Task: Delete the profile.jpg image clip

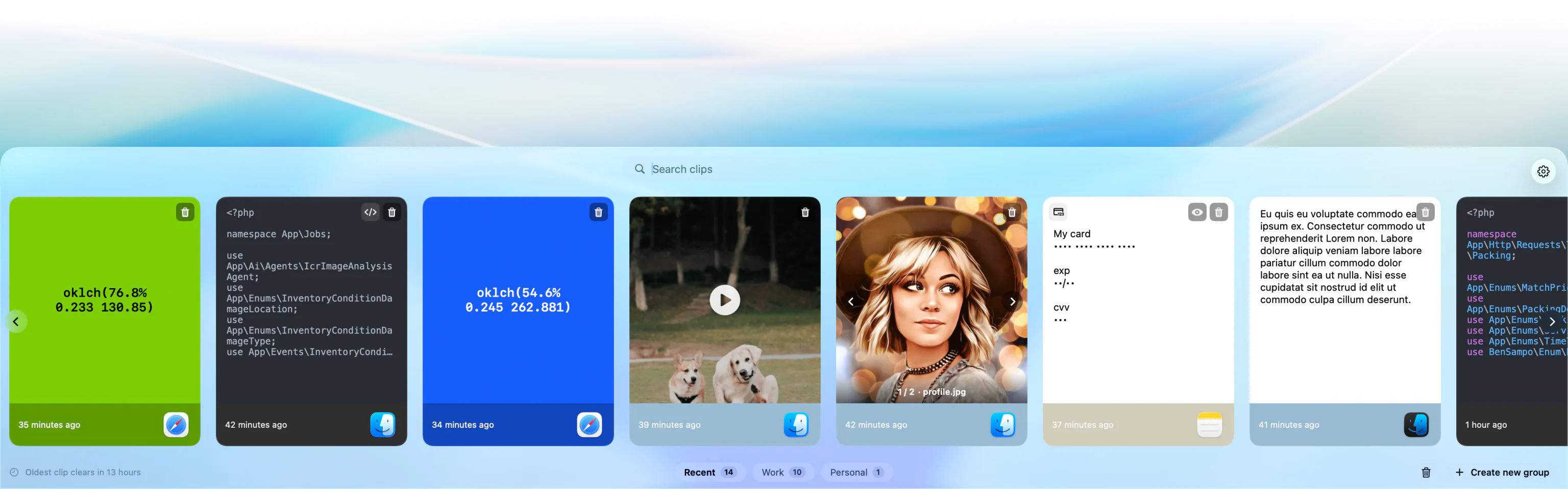Action: (x=1012, y=212)
